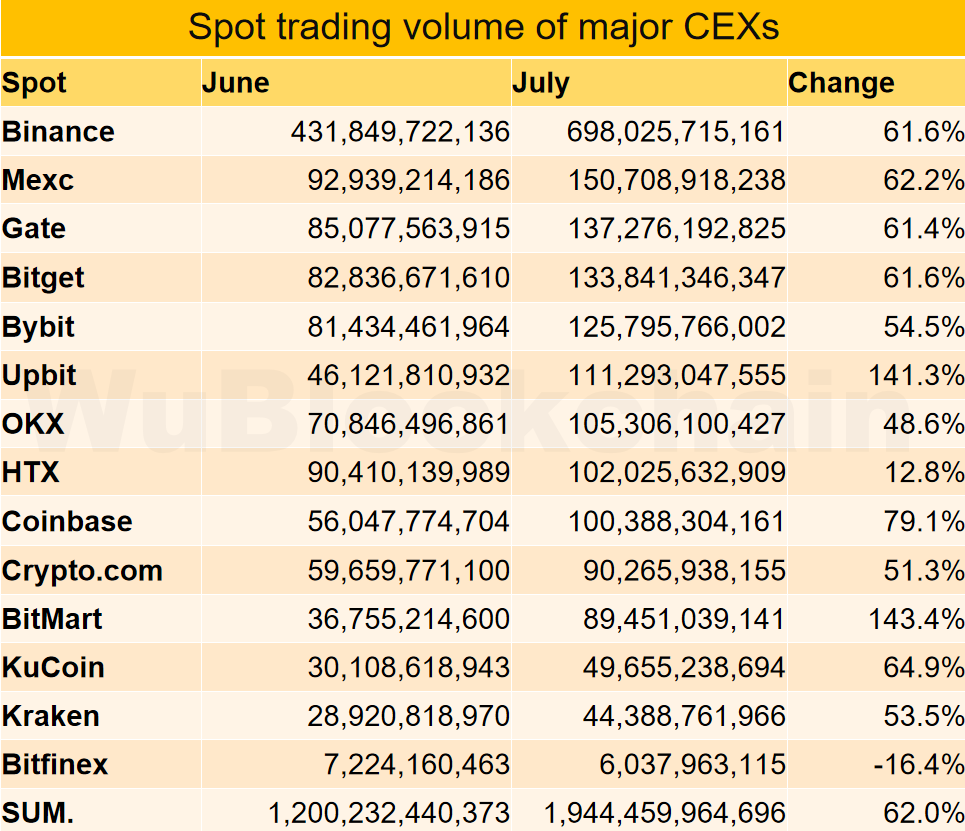Screen dimensions: 965x831
Task: Select the Mexc June volume cell
Action: (x=408, y=181)
